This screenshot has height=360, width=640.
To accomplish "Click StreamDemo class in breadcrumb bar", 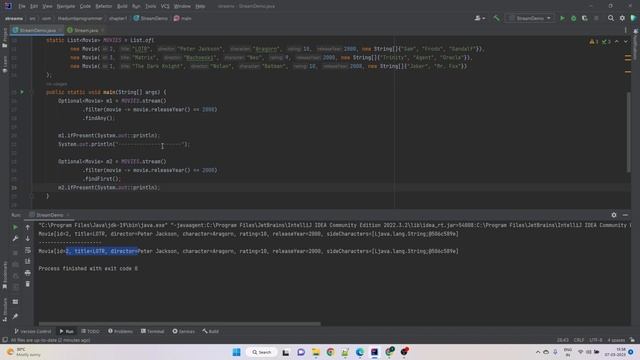I will click(151, 18).
